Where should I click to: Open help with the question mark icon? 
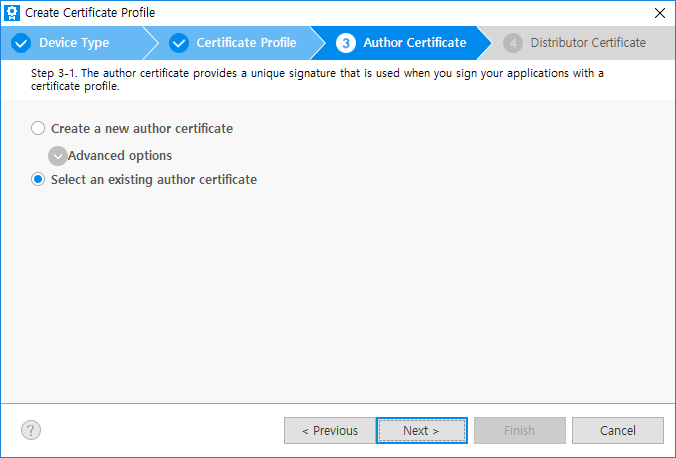coord(31,430)
